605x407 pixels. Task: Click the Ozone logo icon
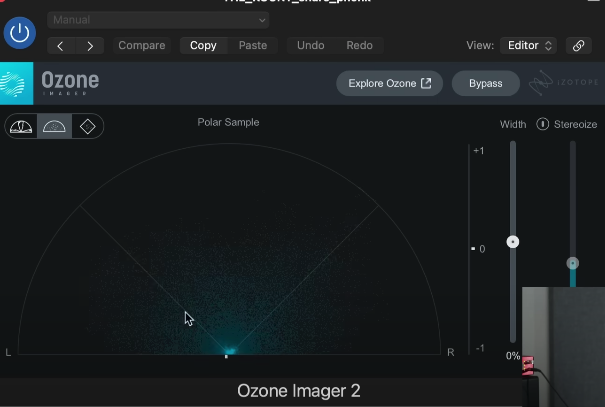16,83
